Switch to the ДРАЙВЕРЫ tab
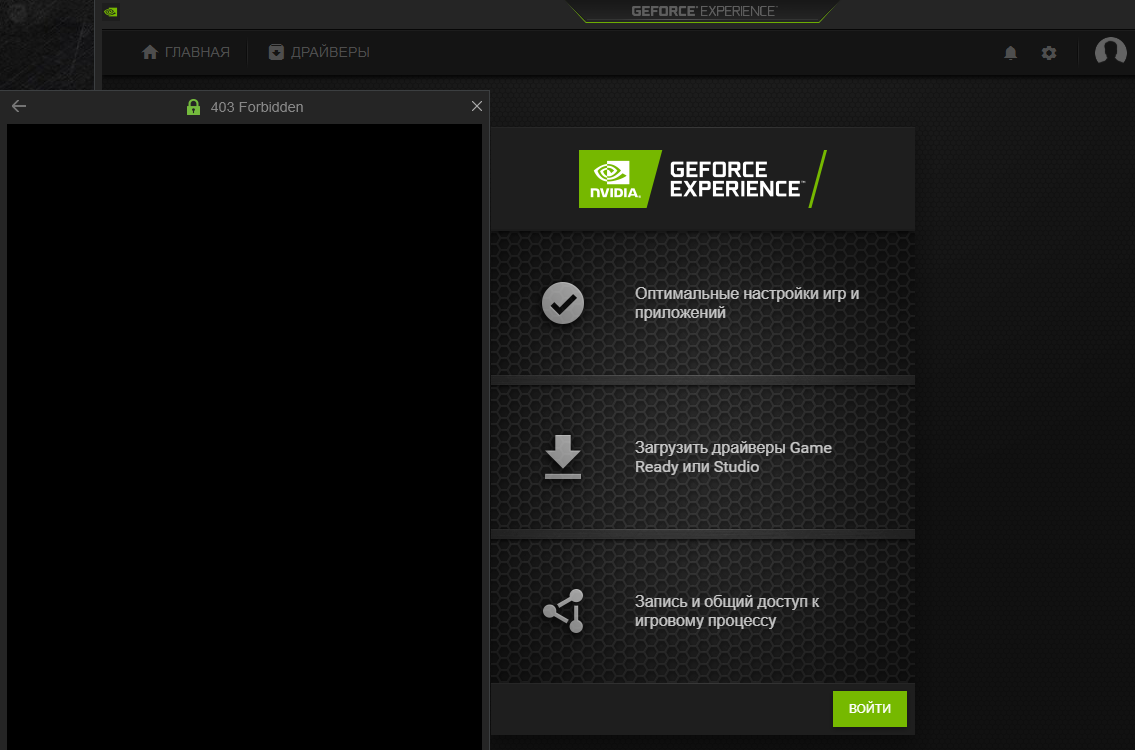Image resolution: width=1135 pixels, height=750 pixels. [319, 52]
